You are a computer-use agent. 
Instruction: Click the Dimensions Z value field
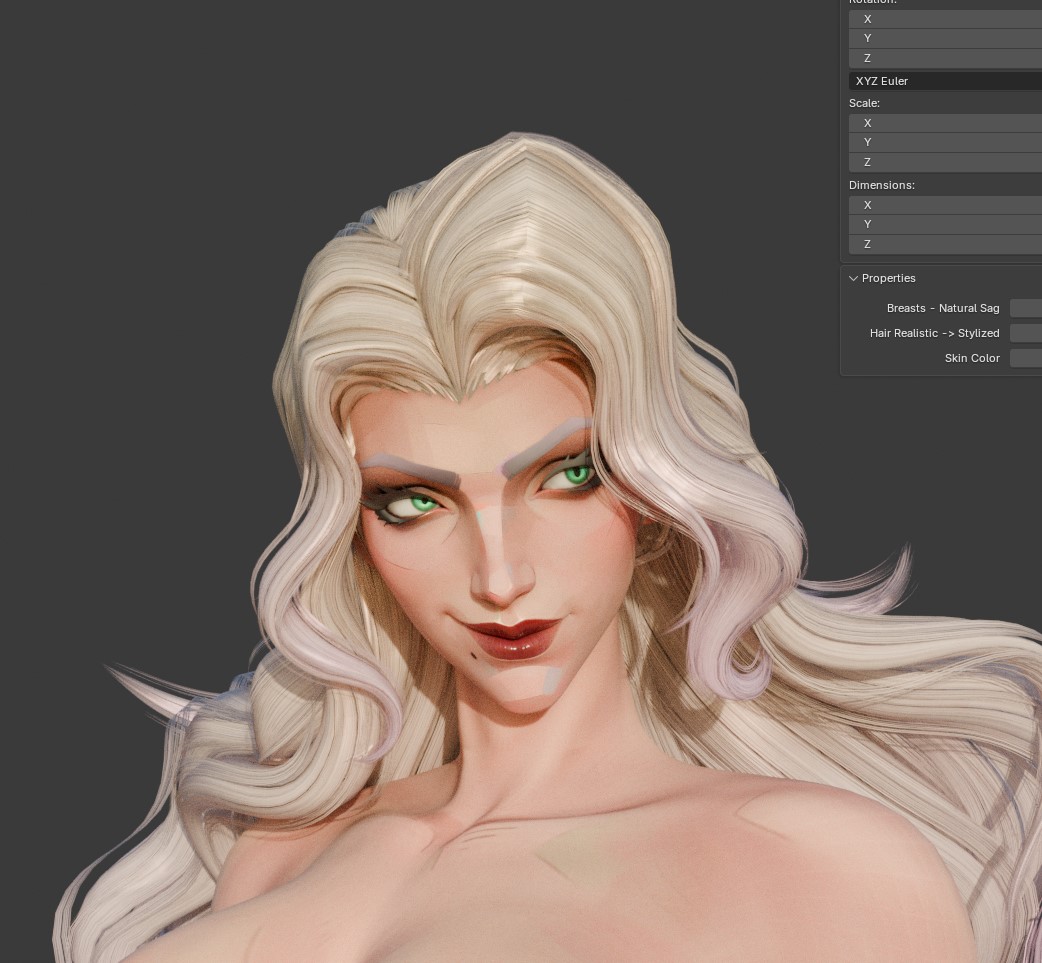(x=945, y=245)
